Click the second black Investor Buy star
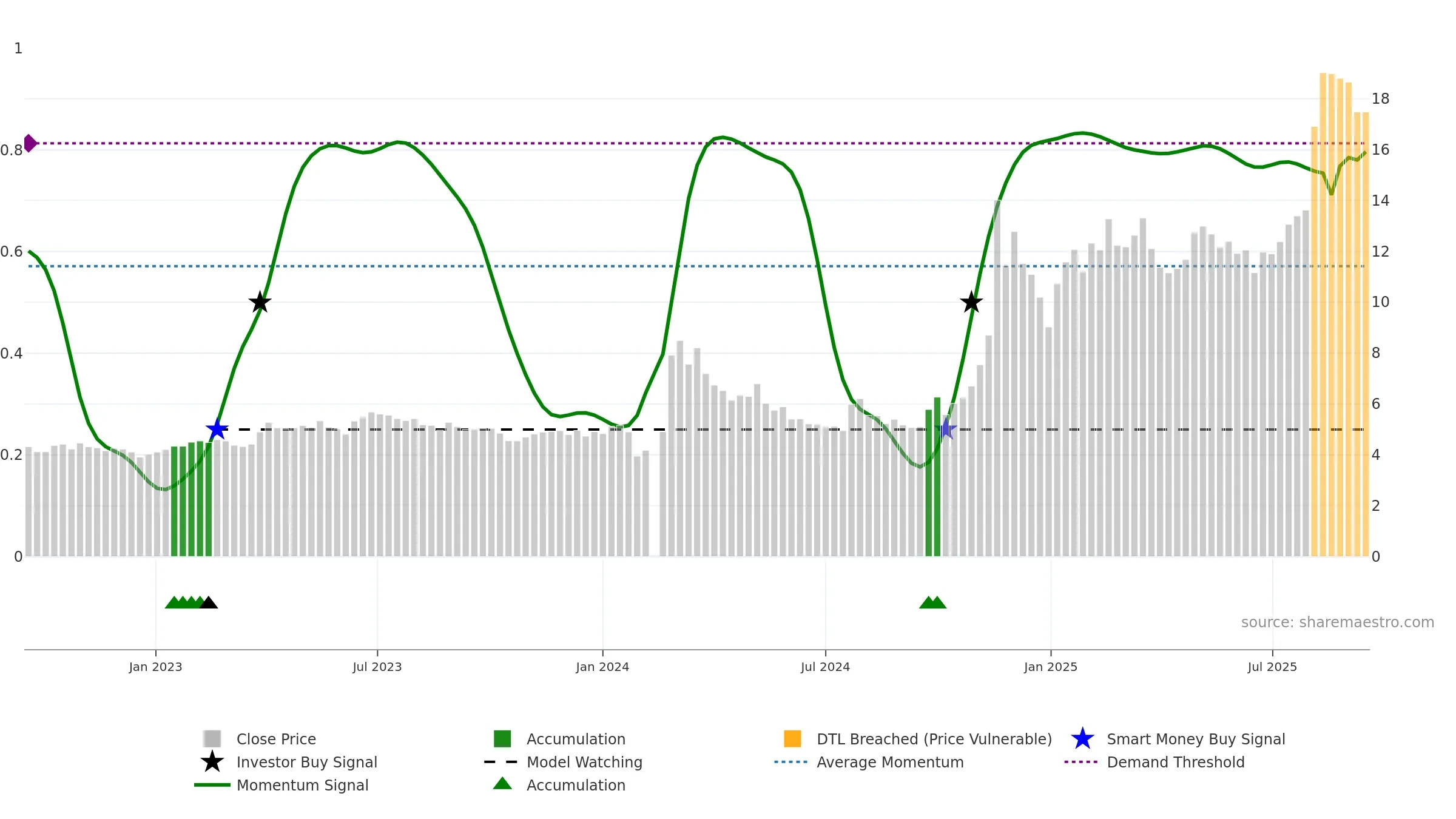 [971, 302]
